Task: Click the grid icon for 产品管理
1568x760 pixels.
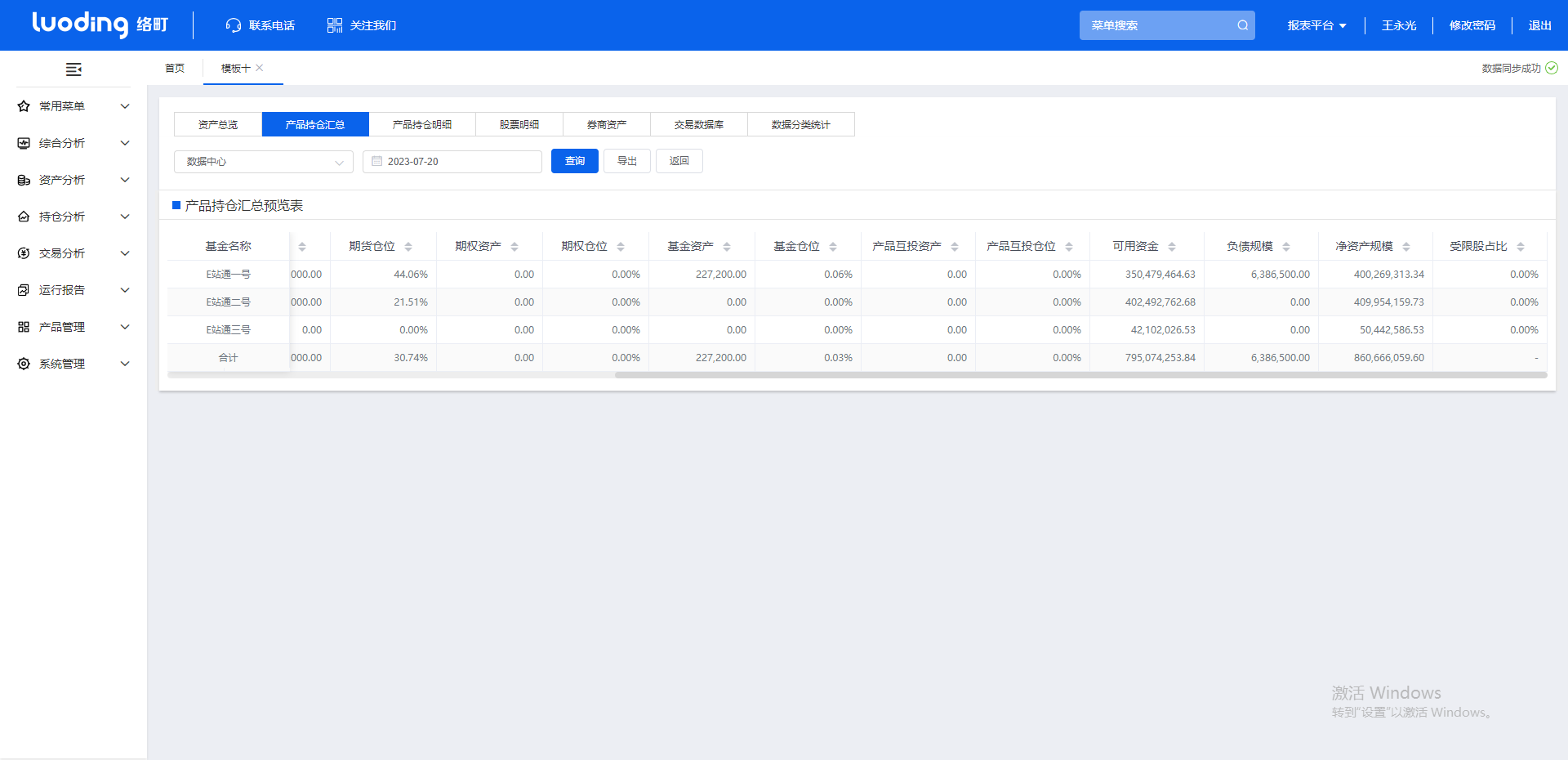Action: pyautogui.click(x=24, y=327)
